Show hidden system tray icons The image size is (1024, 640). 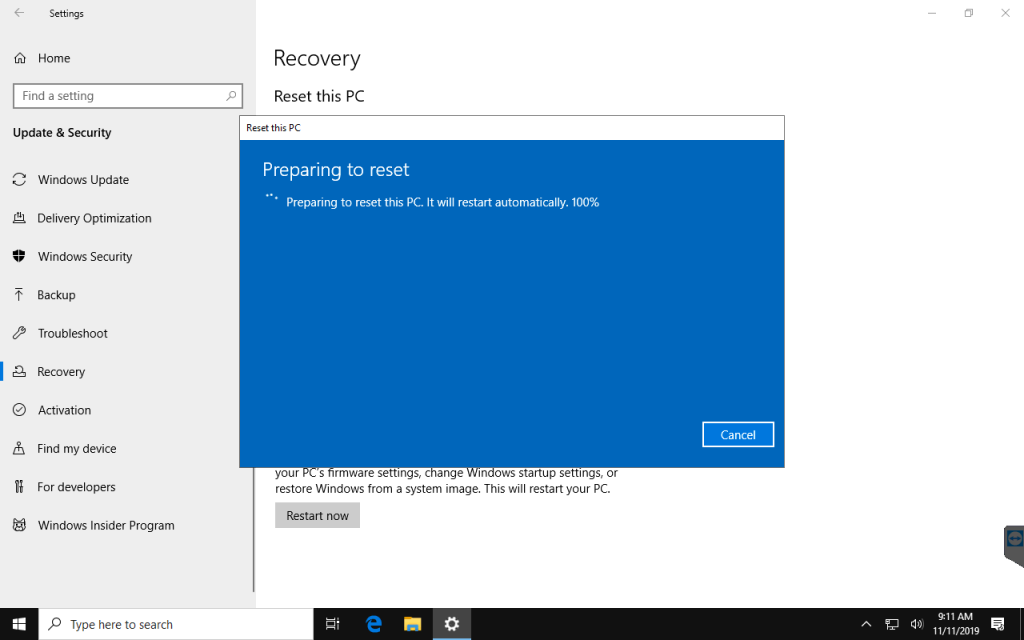click(866, 624)
